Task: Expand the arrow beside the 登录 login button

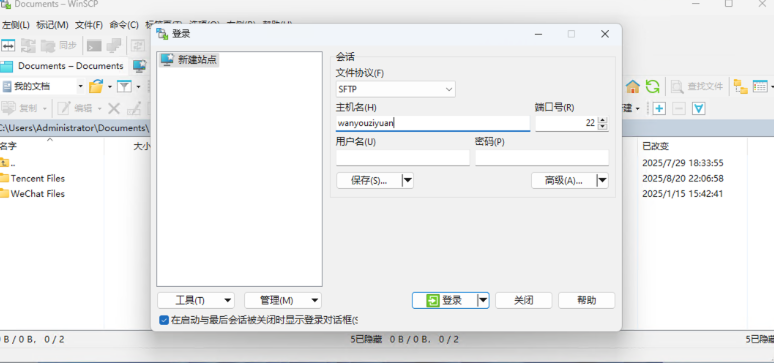Action: click(483, 300)
